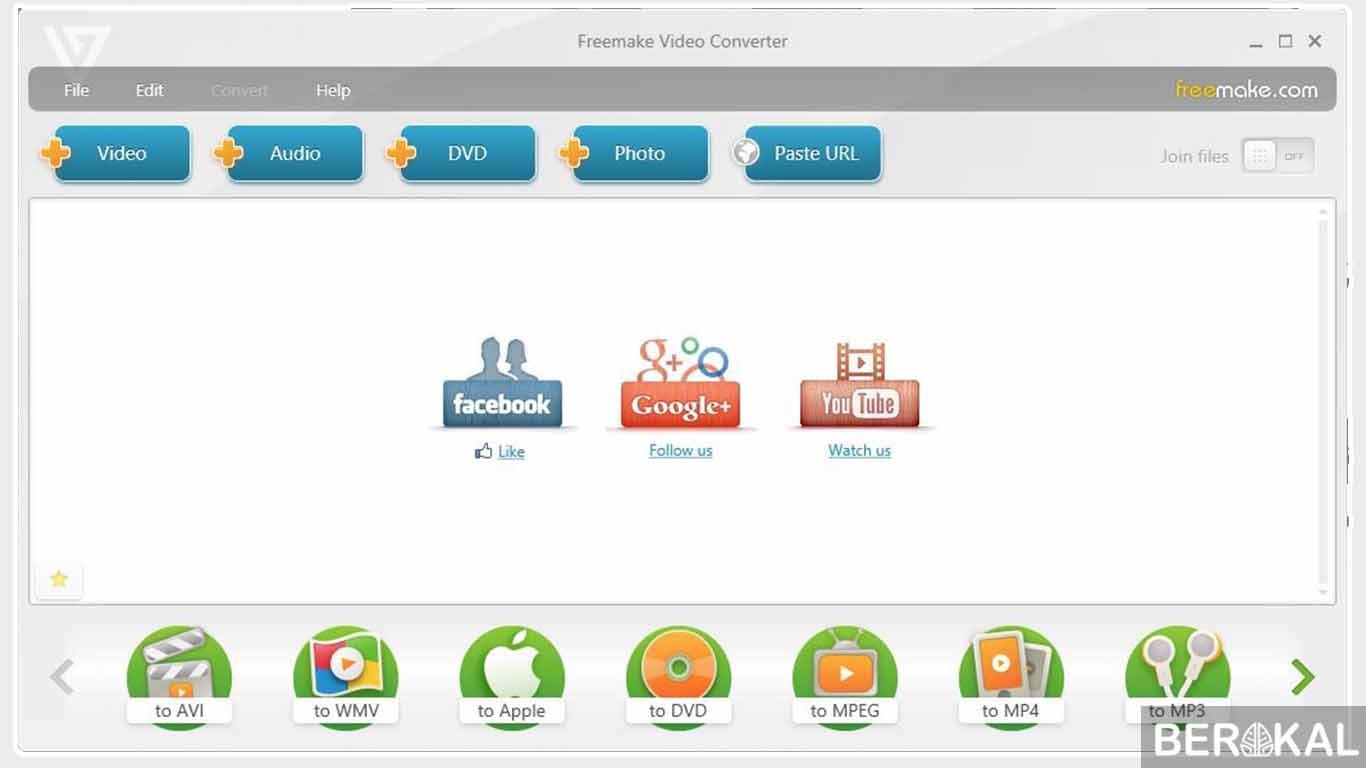Open the freemake.com link
The width and height of the screenshot is (1366, 768).
[1246, 90]
